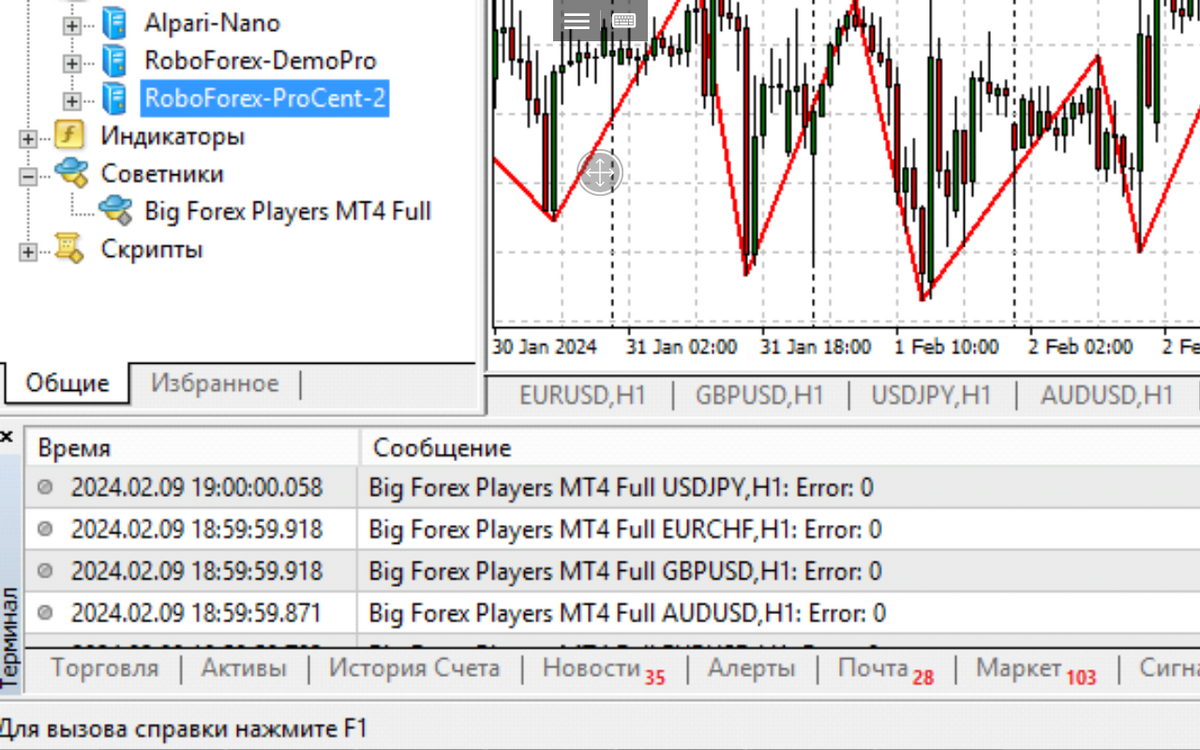Screen dimensions: 1200x750
Task: Click the move handle overlay icon
Action: (x=600, y=173)
